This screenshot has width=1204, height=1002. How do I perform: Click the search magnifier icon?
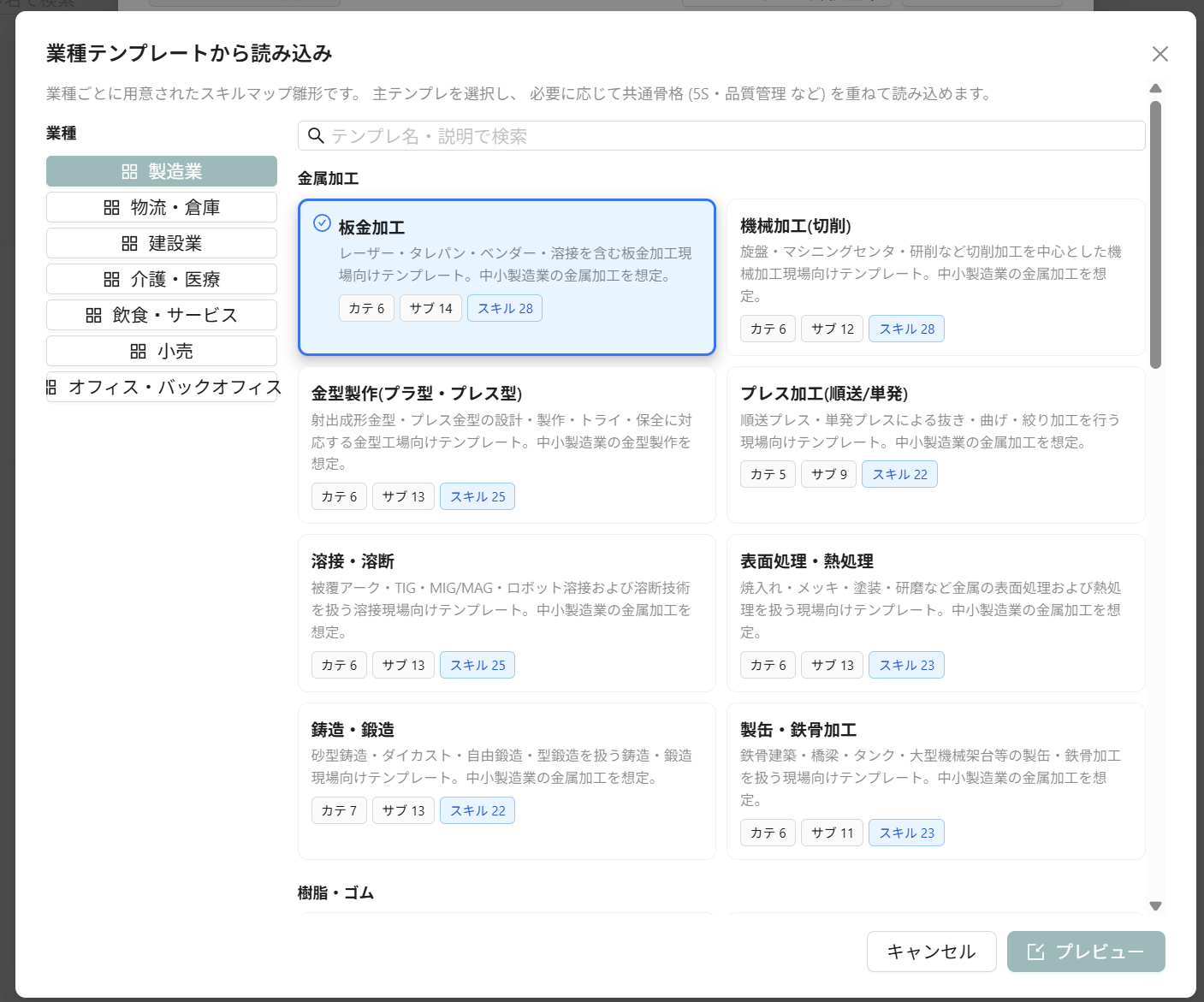[316, 136]
